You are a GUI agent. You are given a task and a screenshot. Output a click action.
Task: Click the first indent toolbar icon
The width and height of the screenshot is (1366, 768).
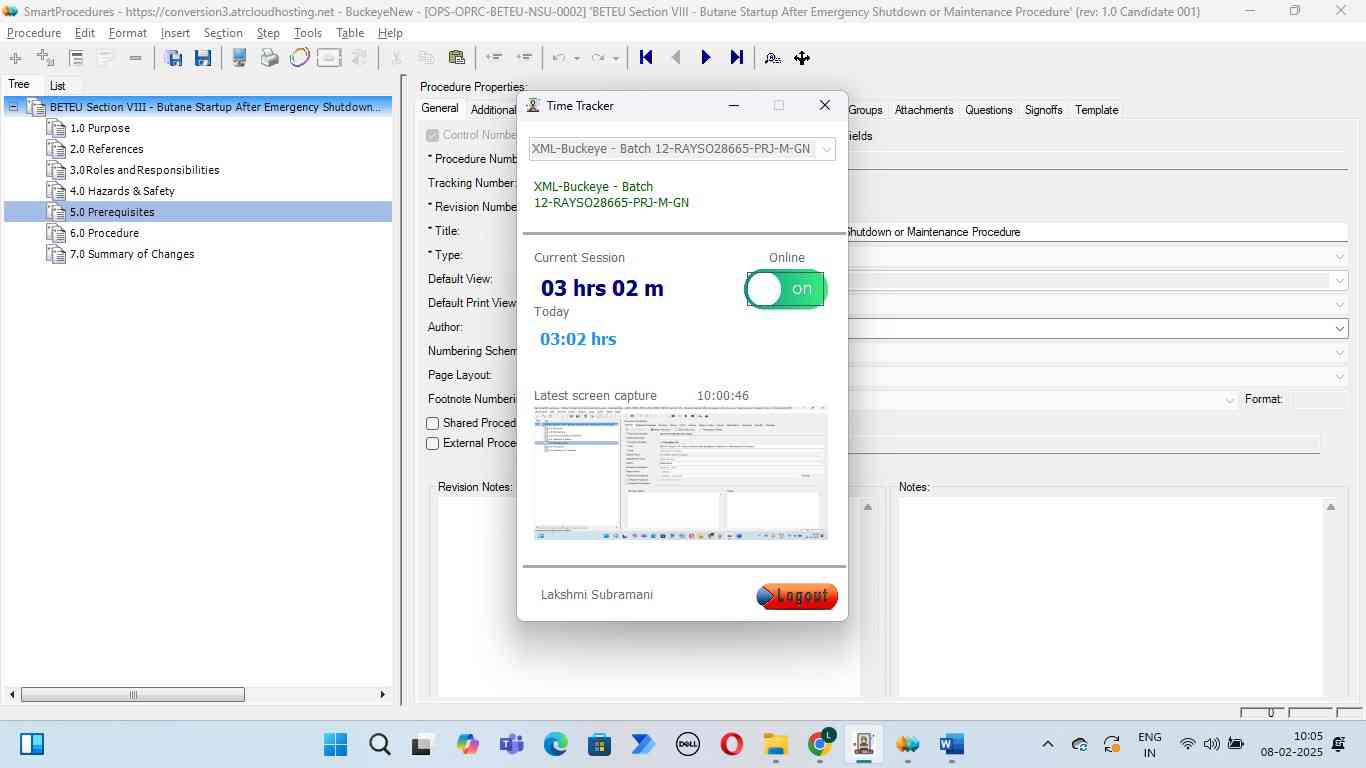coord(493,58)
